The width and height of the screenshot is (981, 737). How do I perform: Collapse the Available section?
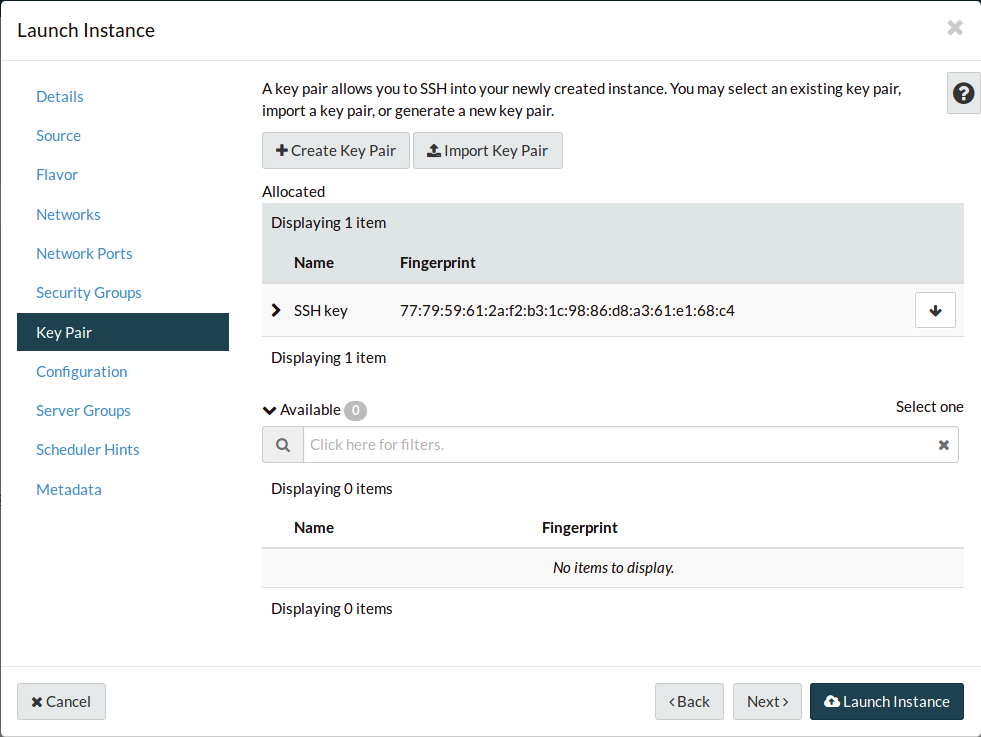269,410
